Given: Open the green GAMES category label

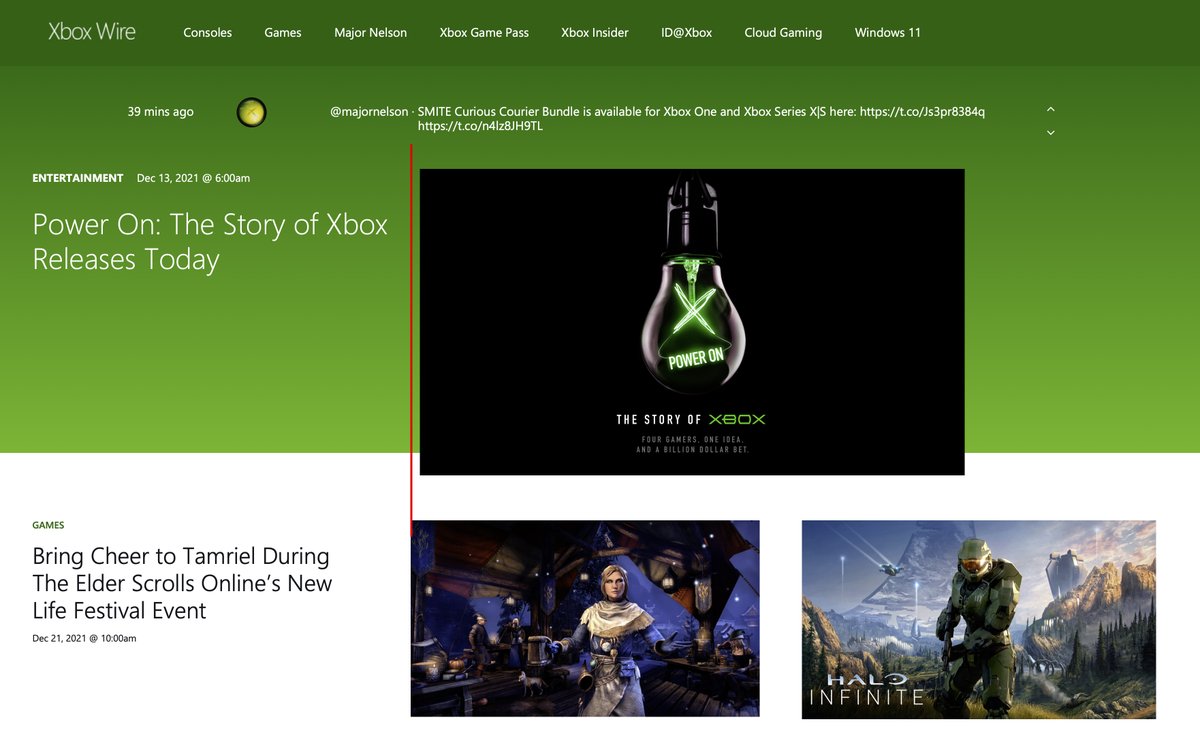Looking at the screenshot, I should 48,525.
